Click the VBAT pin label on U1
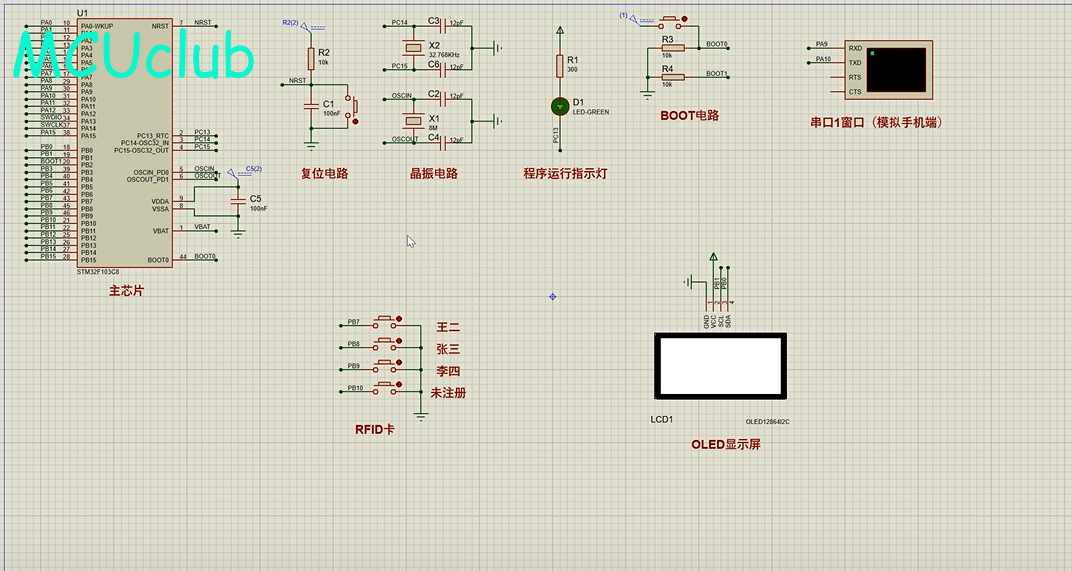 pyautogui.click(x=161, y=231)
